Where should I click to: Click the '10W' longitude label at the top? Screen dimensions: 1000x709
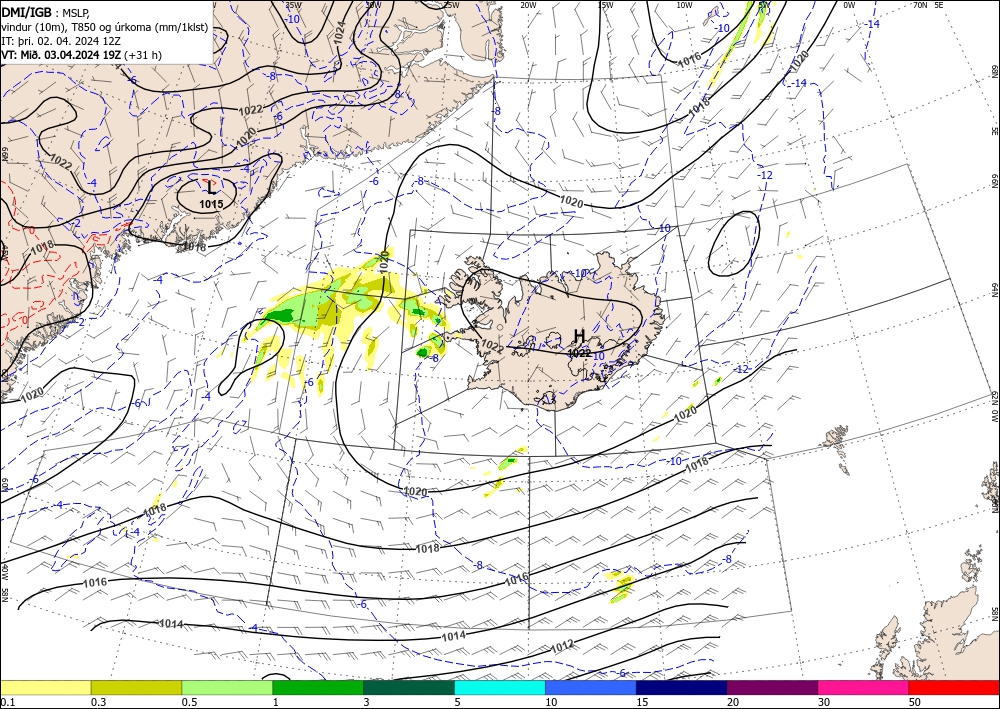(x=684, y=5)
